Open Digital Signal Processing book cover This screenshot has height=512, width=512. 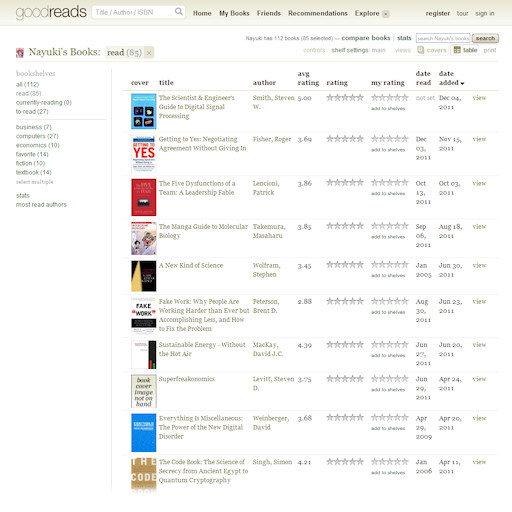tap(144, 111)
